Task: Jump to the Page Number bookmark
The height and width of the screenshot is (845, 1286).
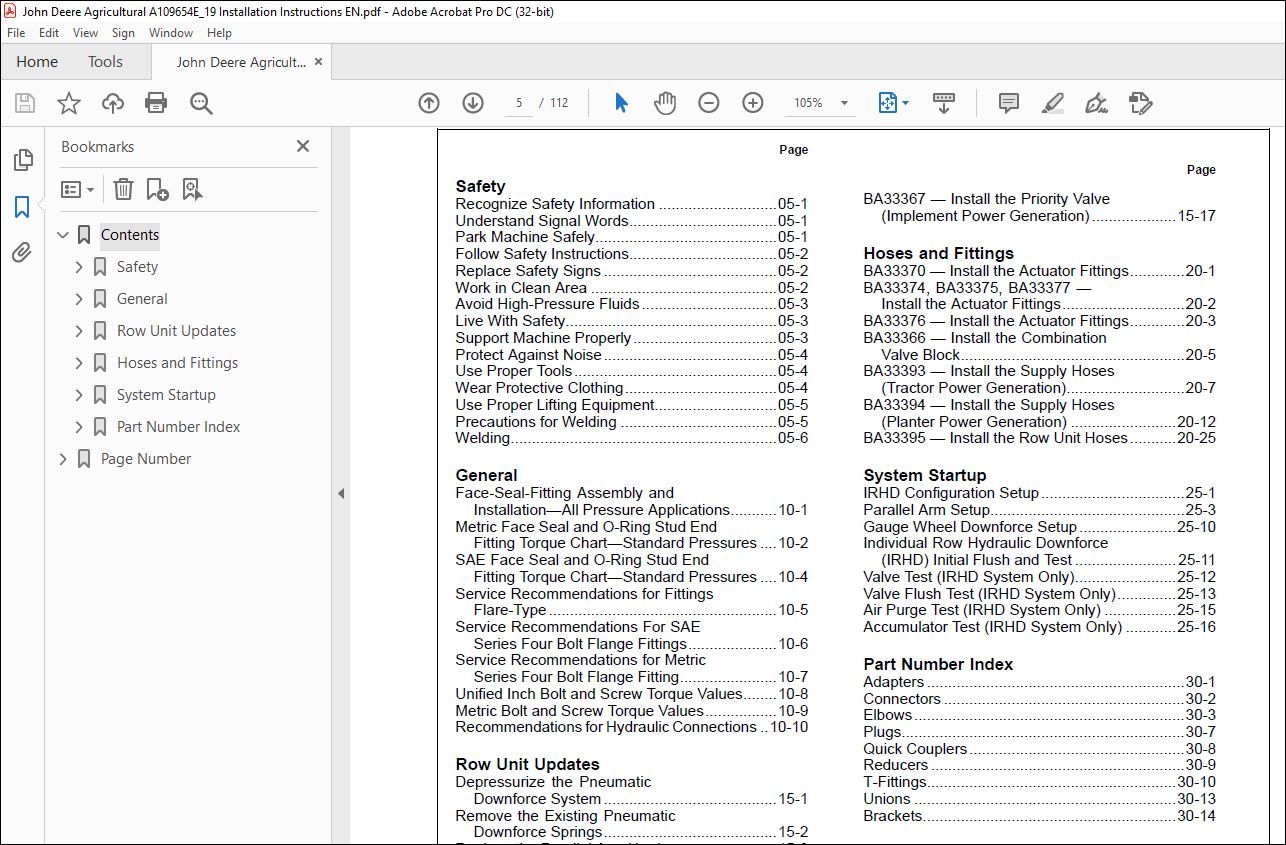Action: (x=145, y=459)
